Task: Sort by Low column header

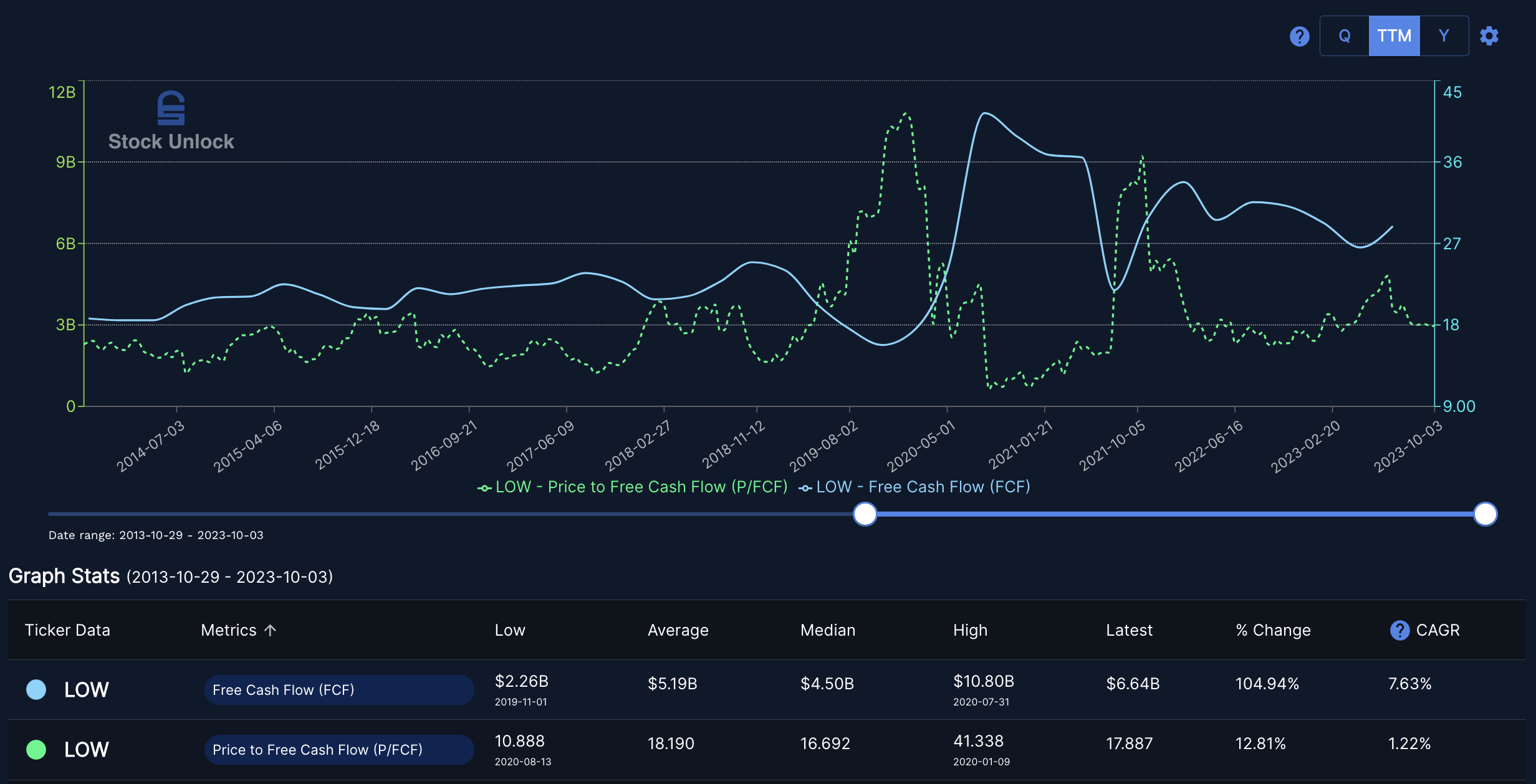Action: [510, 630]
